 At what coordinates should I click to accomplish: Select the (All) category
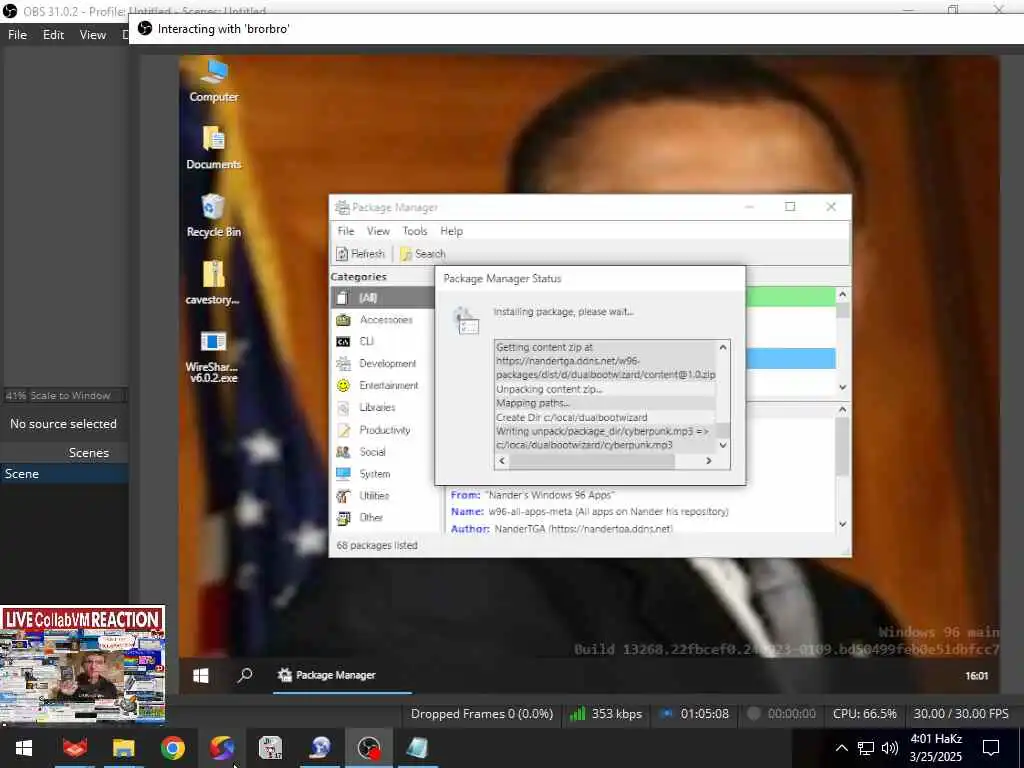point(383,298)
